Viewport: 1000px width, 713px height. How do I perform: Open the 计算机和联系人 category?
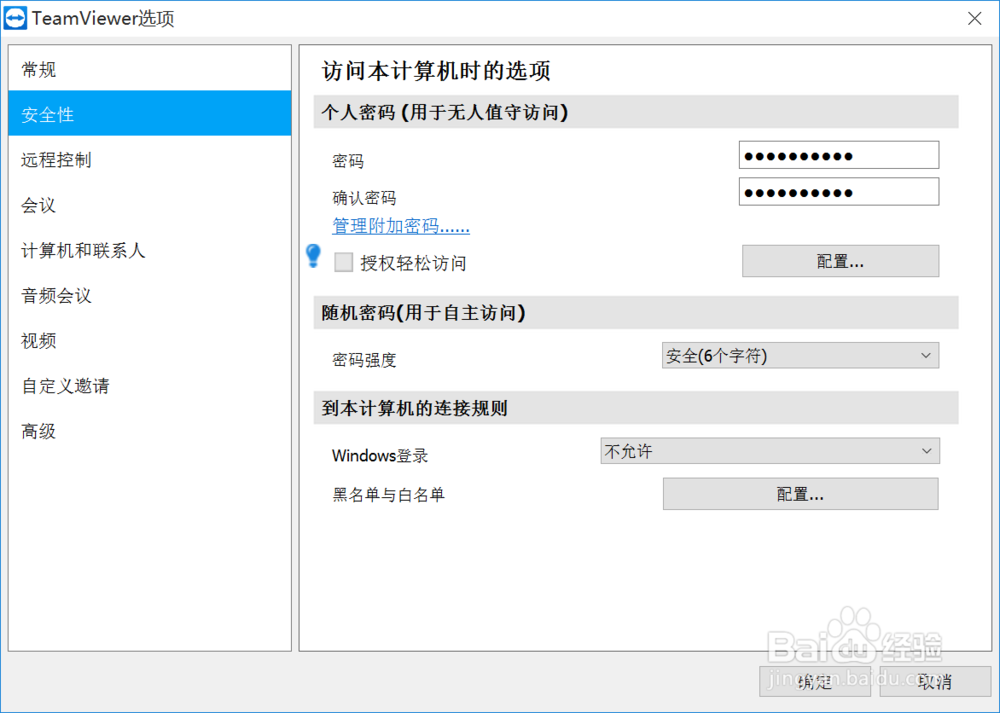(x=150, y=250)
